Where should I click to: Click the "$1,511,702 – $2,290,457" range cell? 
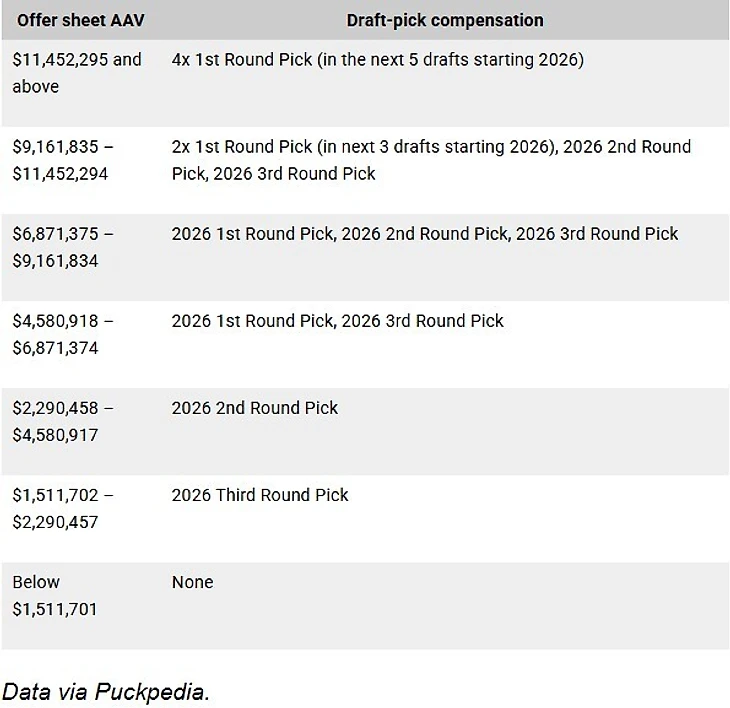click(63, 508)
